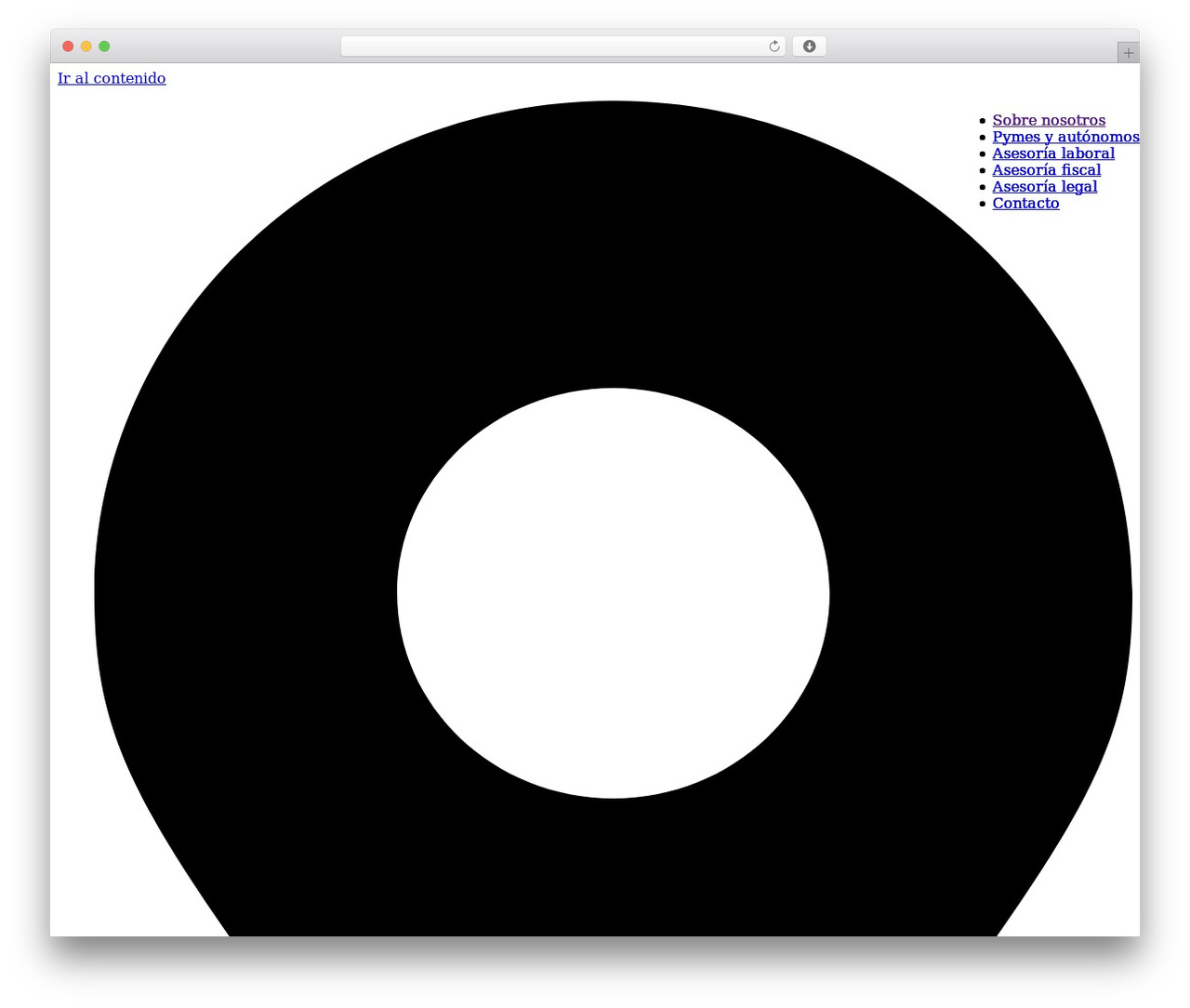Close the browser window with red button
The height and width of the screenshot is (1008, 1190).
[x=68, y=46]
